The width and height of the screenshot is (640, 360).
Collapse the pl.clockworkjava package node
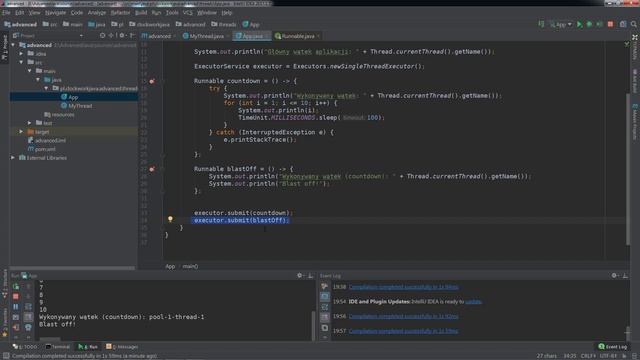pos(46,88)
